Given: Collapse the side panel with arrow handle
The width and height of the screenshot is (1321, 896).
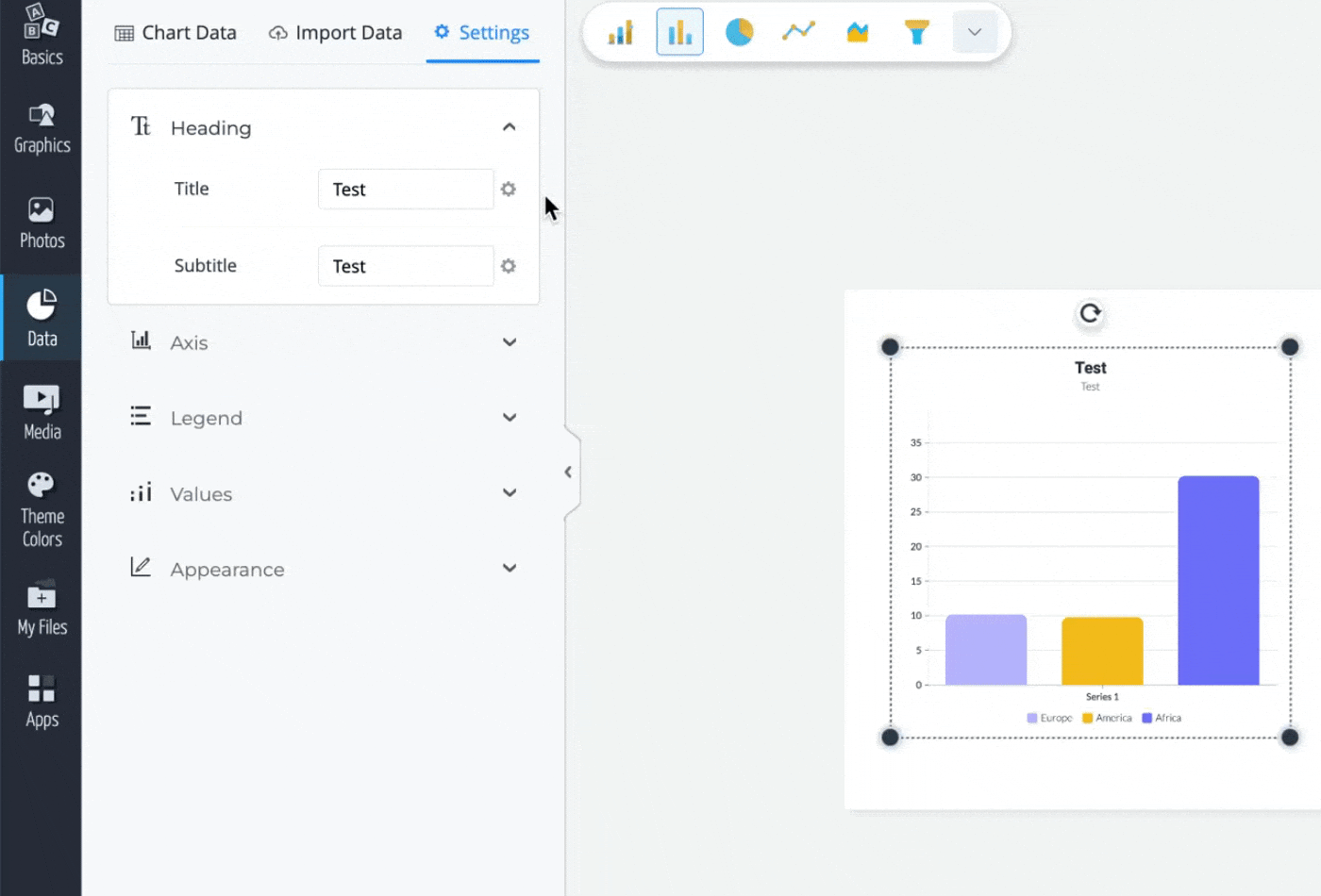Looking at the screenshot, I should [568, 472].
